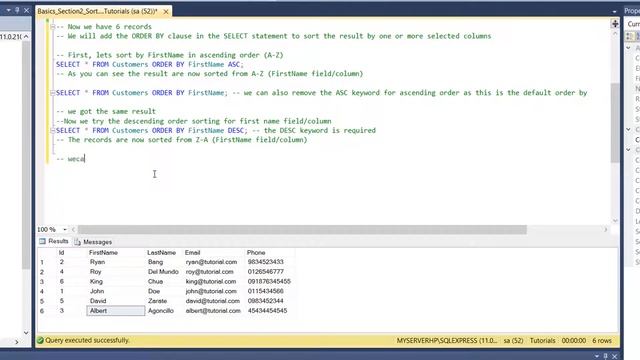The width and height of the screenshot is (640, 360).
Task: Click the horizontal scrollbar left arrow
Action: [73, 230]
